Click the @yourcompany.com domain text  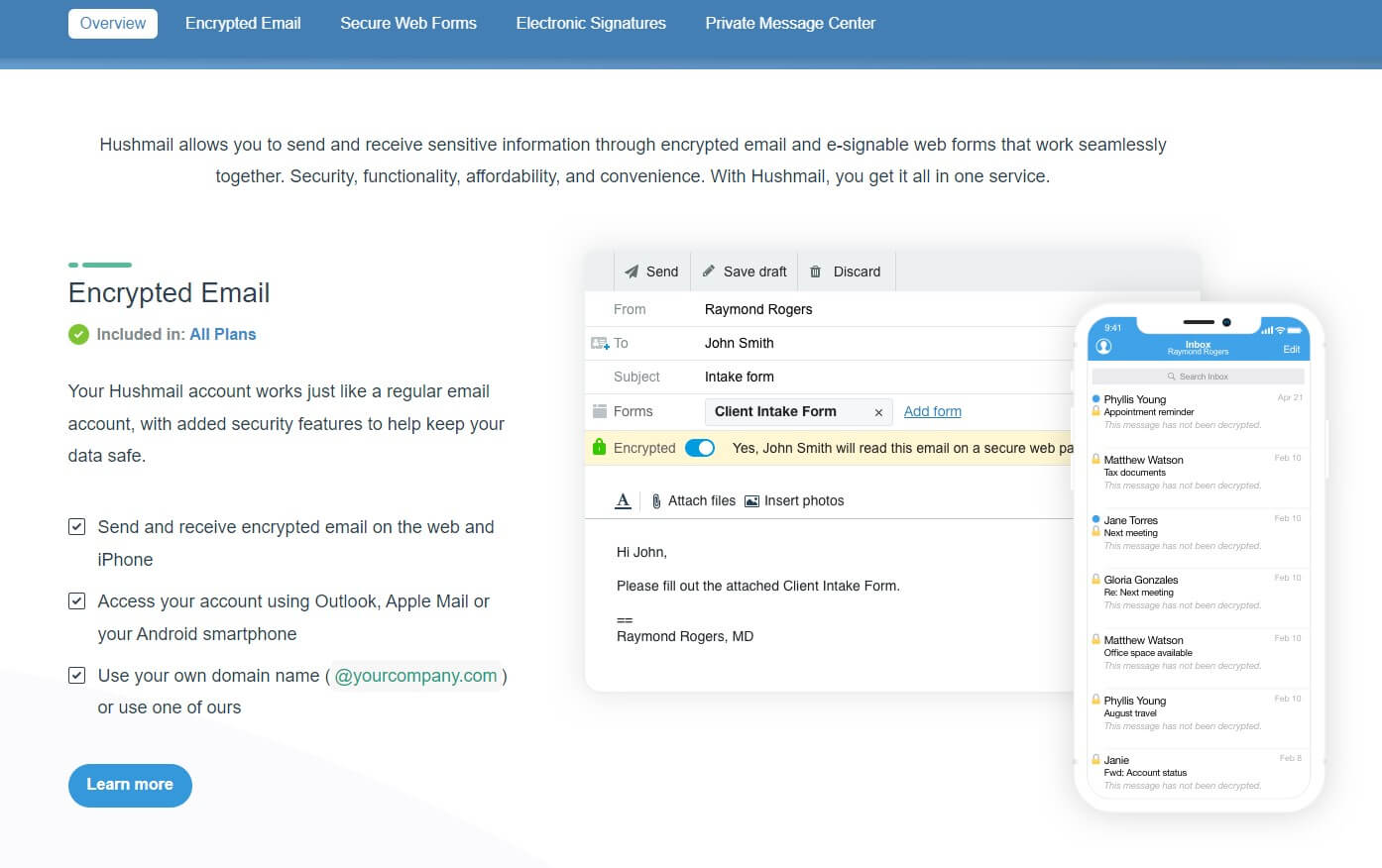(415, 676)
